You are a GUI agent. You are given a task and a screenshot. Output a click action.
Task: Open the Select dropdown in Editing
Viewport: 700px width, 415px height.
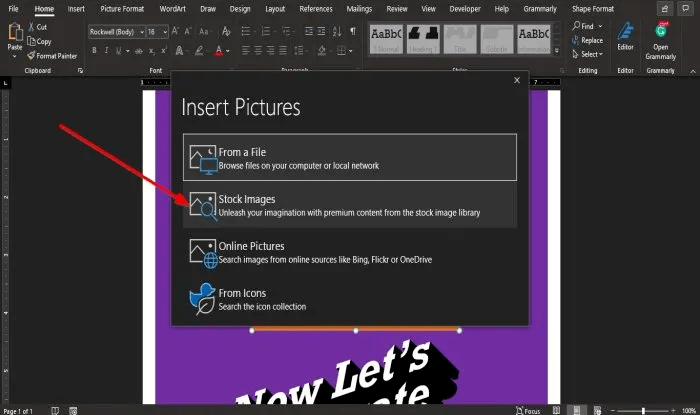588,54
